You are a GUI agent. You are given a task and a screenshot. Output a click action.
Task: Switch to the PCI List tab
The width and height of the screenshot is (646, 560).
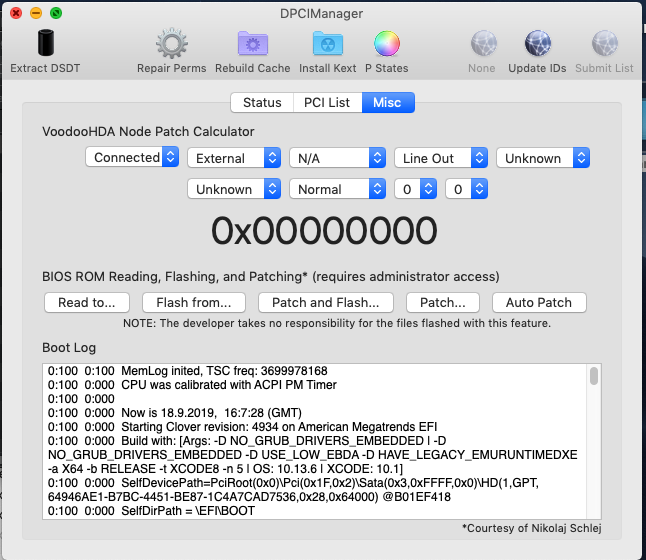click(x=326, y=103)
